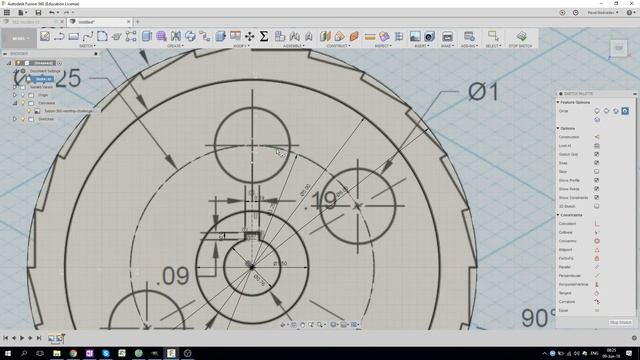Enable the 3D Sketch checkbox
The image size is (640, 360).
click(597, 206)
